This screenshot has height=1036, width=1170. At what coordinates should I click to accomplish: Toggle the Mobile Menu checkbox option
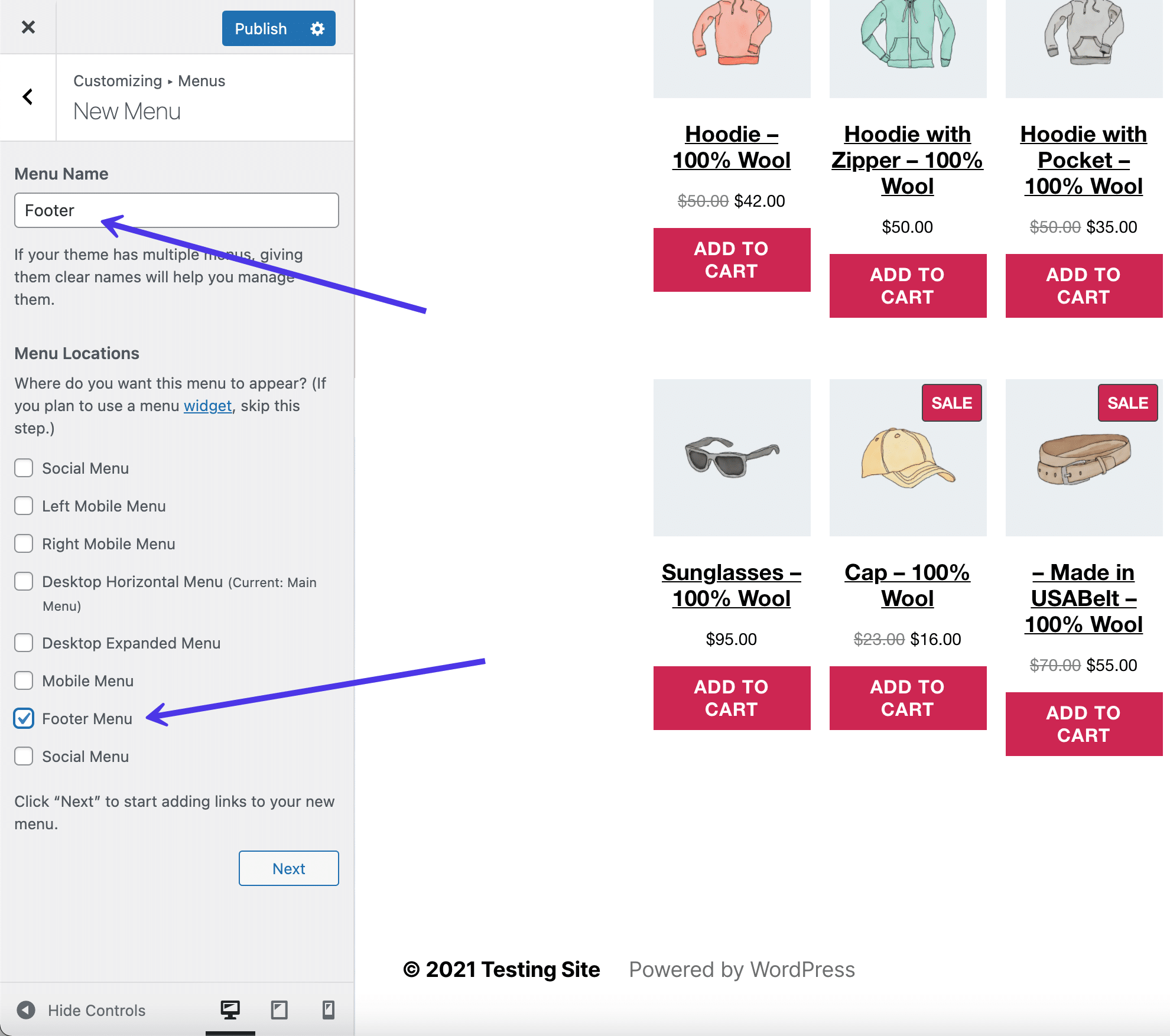(x=25, y=681)
